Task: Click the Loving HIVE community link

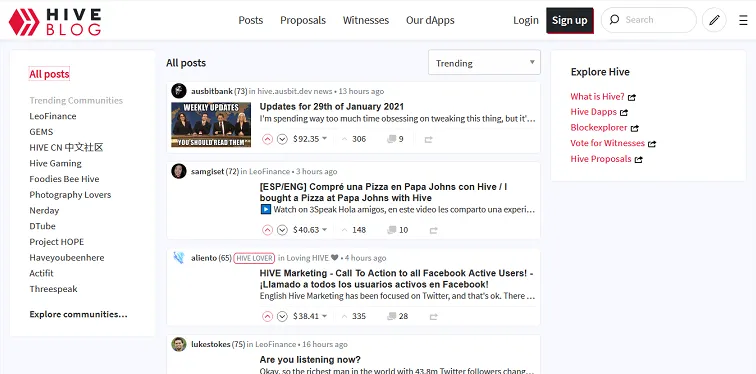Action: coord(312,258)
